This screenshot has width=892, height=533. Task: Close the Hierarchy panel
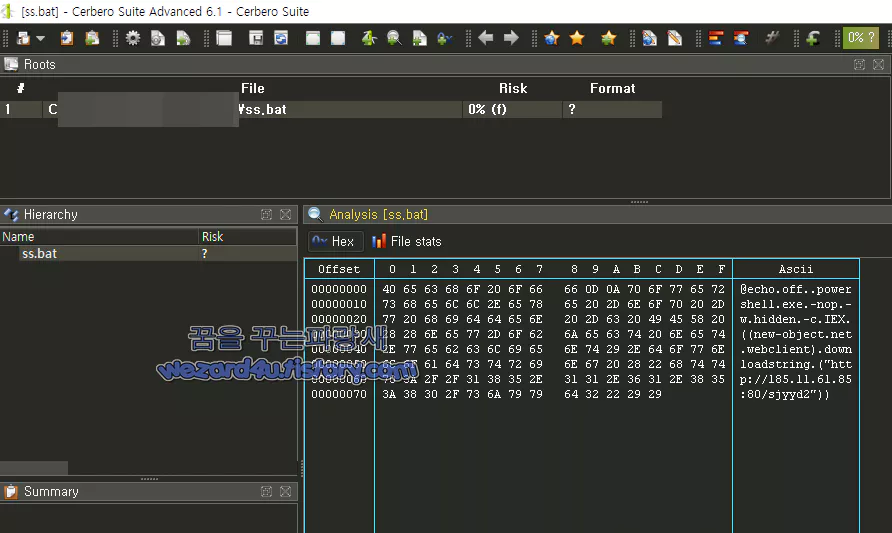(x=286, y=214)
